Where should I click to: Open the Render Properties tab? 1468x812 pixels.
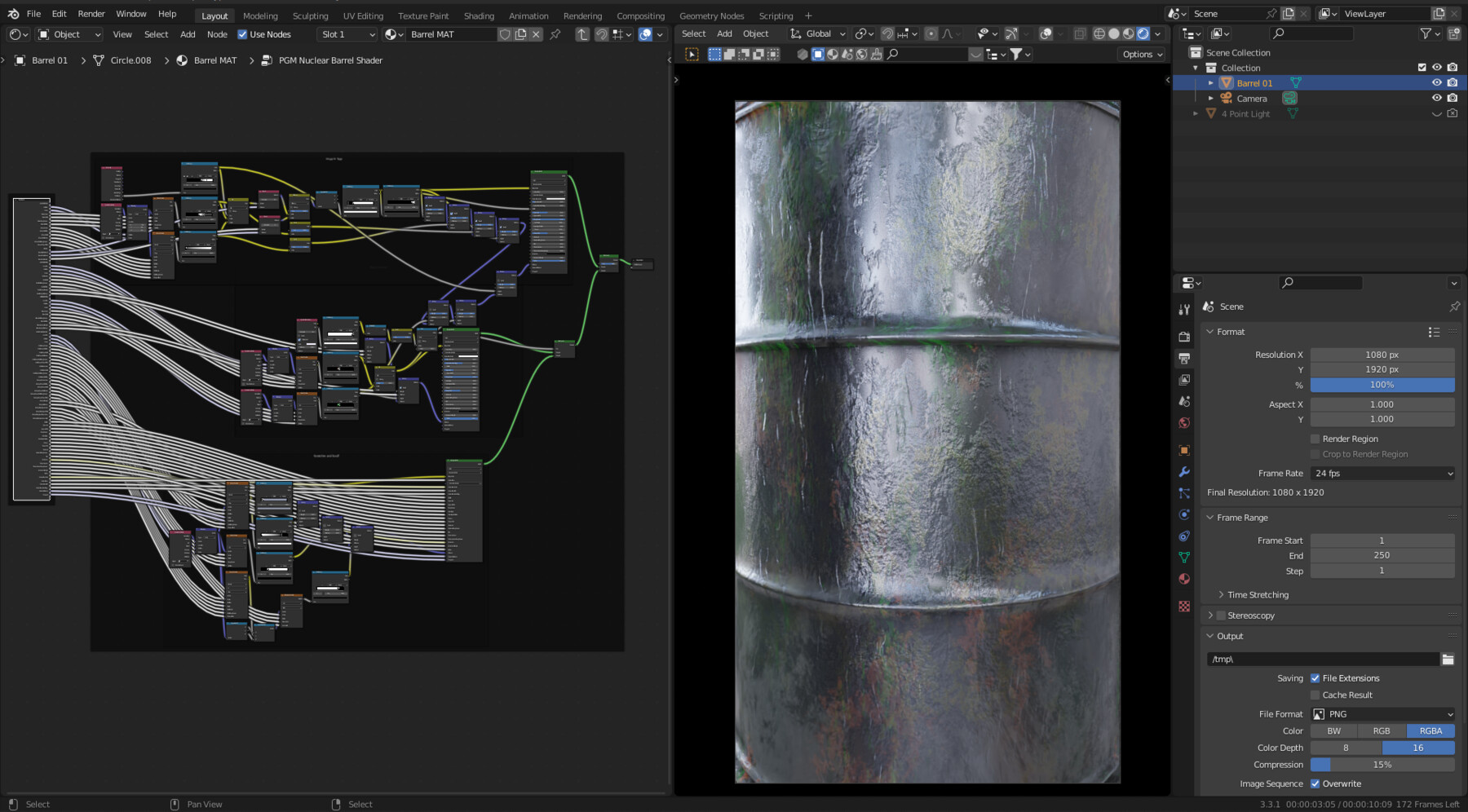coord(1184,336)
